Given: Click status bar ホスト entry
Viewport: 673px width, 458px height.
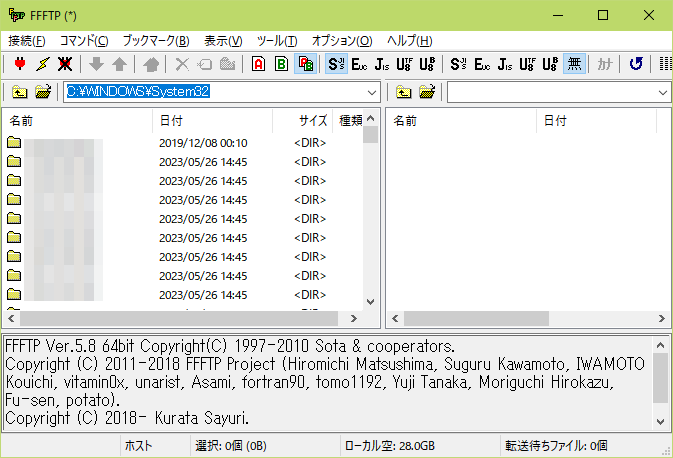Looking at the screenshot, I should coord(138,446).
